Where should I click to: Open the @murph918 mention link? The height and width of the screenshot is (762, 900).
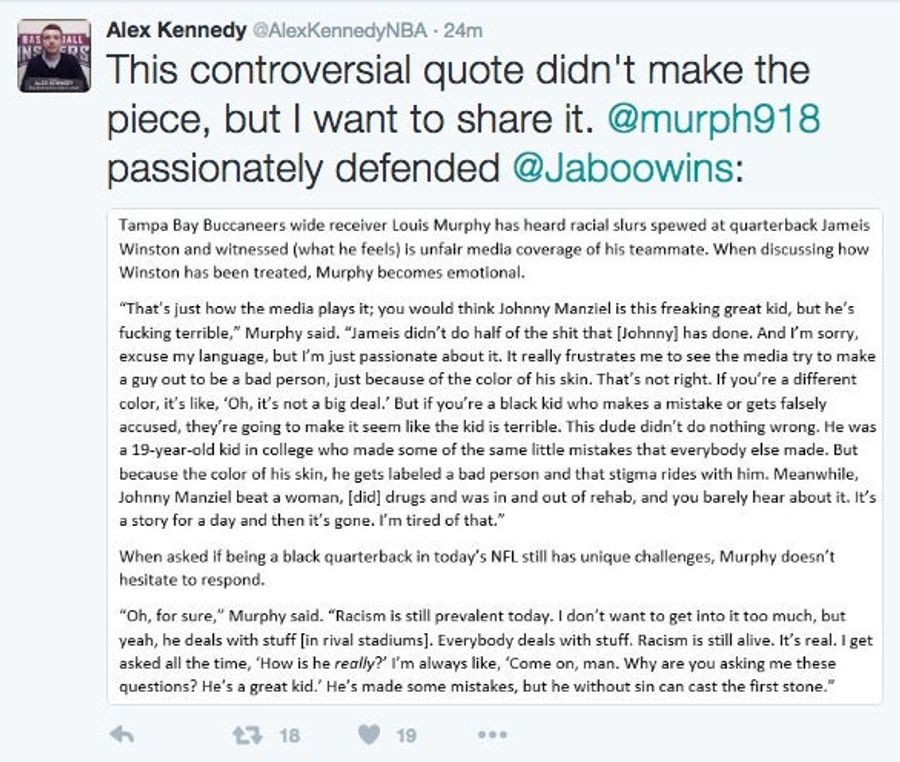(713, 119)
